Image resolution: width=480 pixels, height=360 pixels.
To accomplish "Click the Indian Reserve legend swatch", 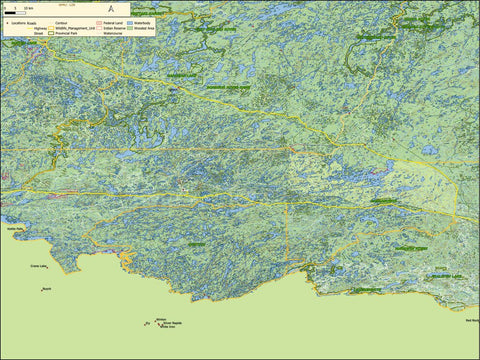I will pyautogui.click(x=99, y=28).
